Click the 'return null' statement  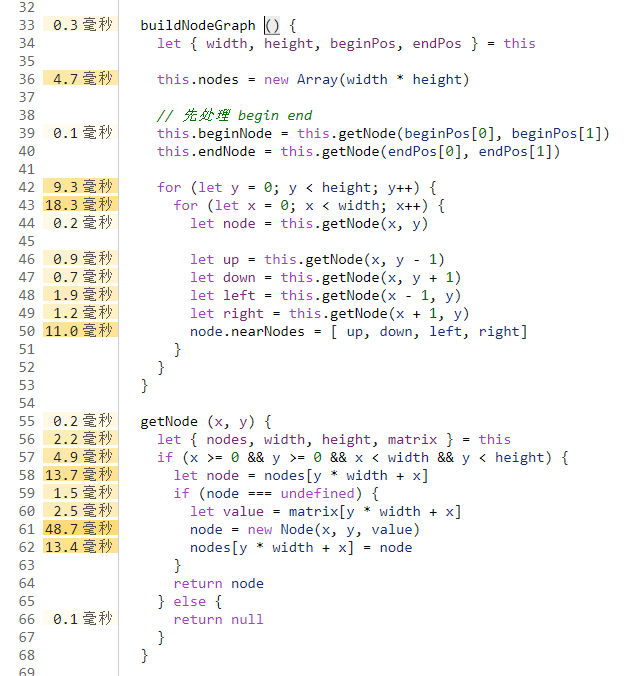[218, 619]
